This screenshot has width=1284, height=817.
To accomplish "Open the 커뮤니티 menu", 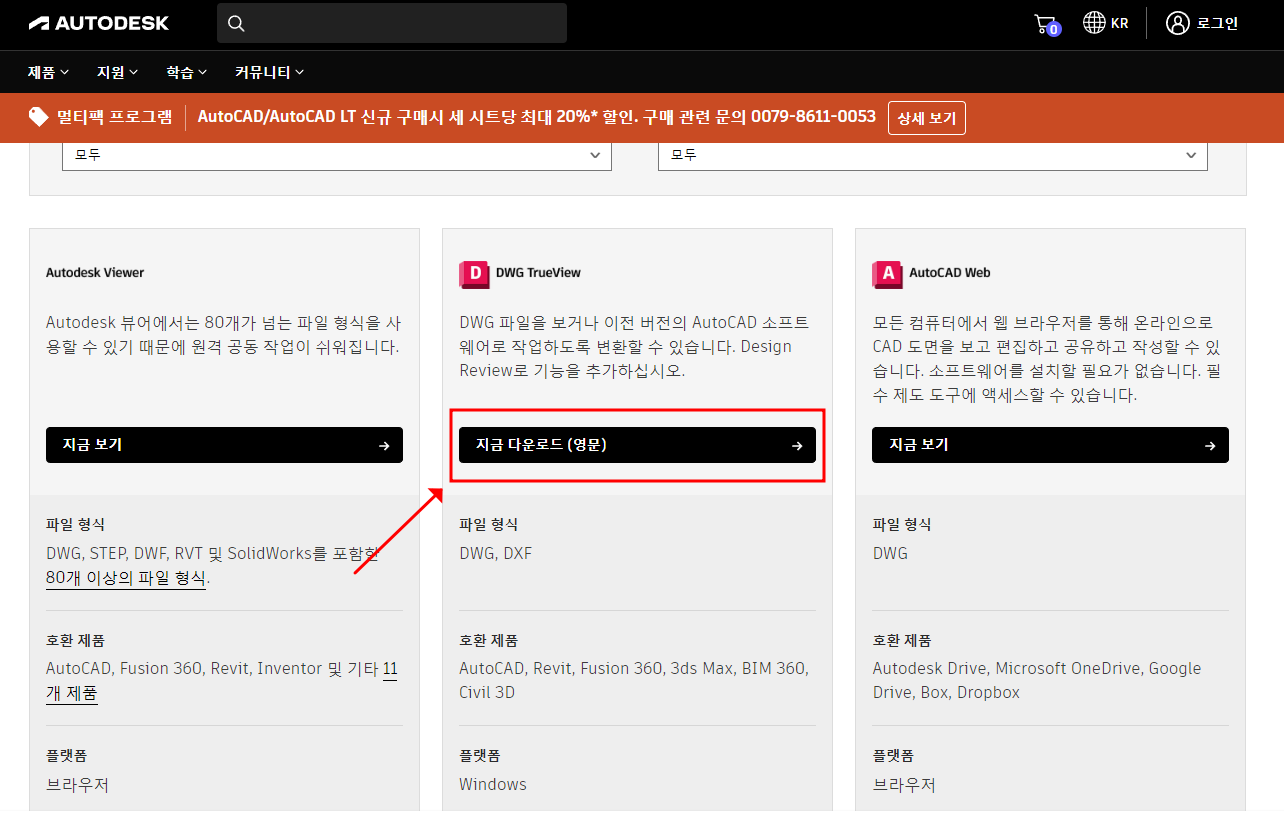I will [x=269, y=72].
